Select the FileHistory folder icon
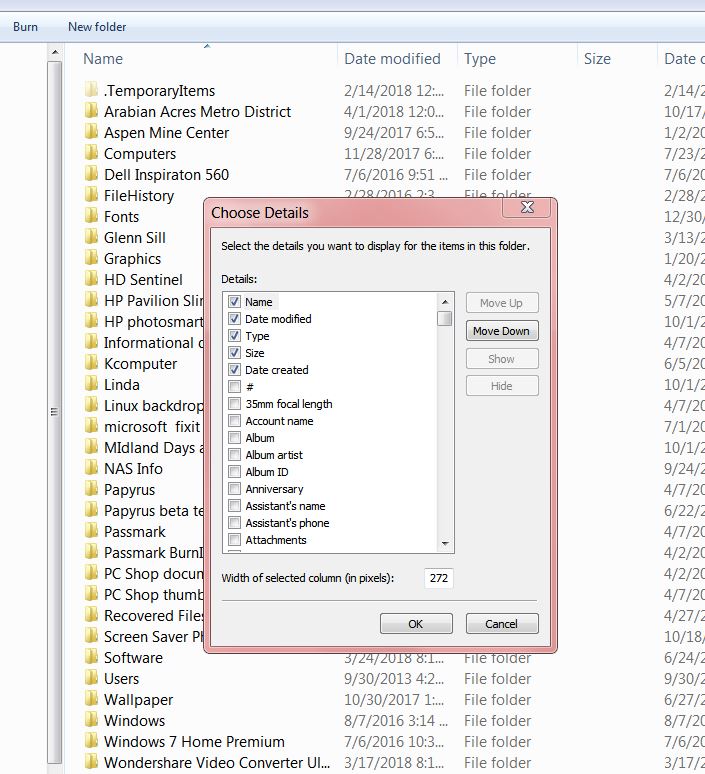 [91, 195]
